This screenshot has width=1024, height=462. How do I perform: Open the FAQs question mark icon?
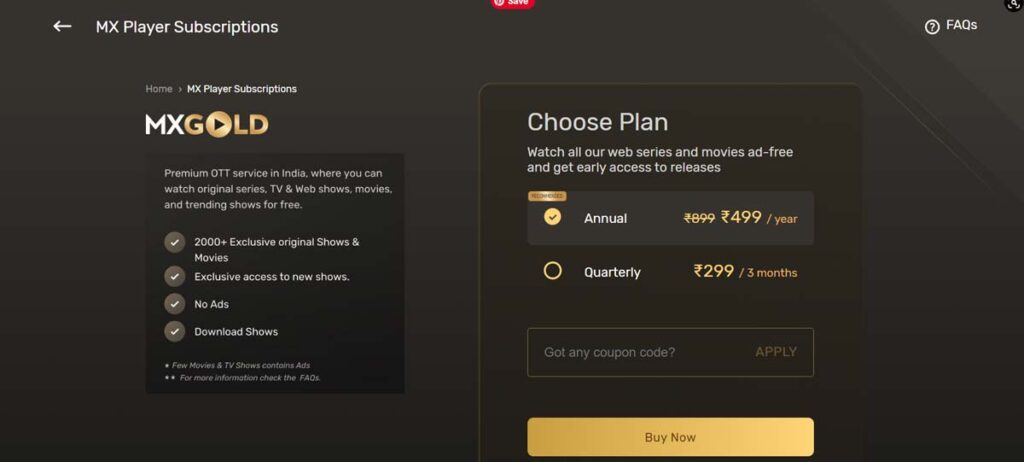point(932,27)
